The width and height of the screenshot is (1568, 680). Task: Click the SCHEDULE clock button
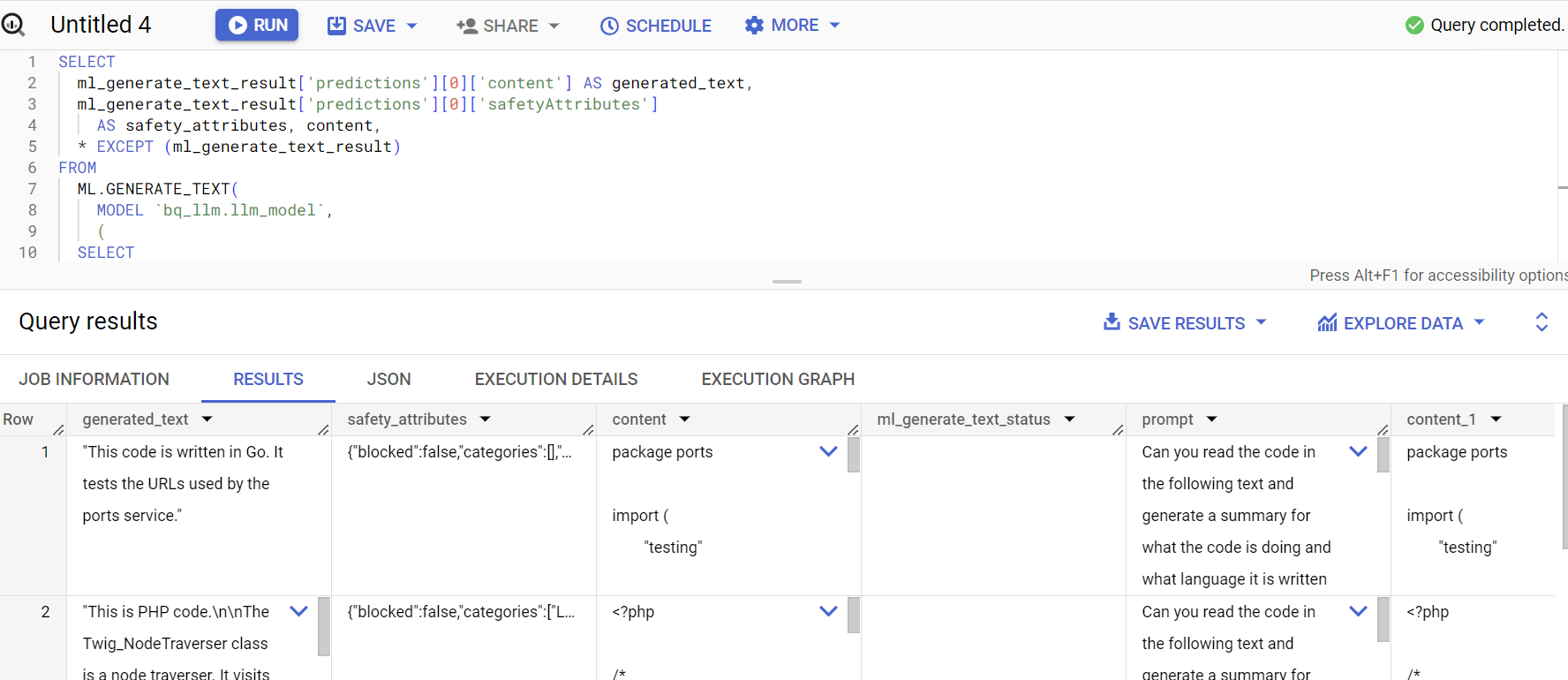[656, 26]
